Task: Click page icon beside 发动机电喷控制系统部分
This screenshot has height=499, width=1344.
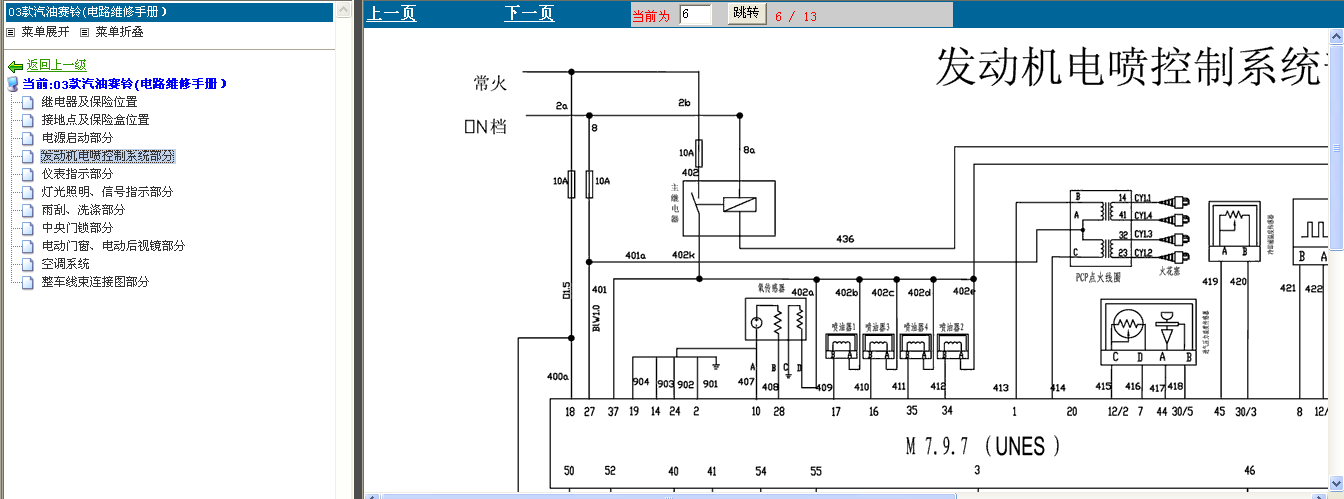Action: [27, 156]
